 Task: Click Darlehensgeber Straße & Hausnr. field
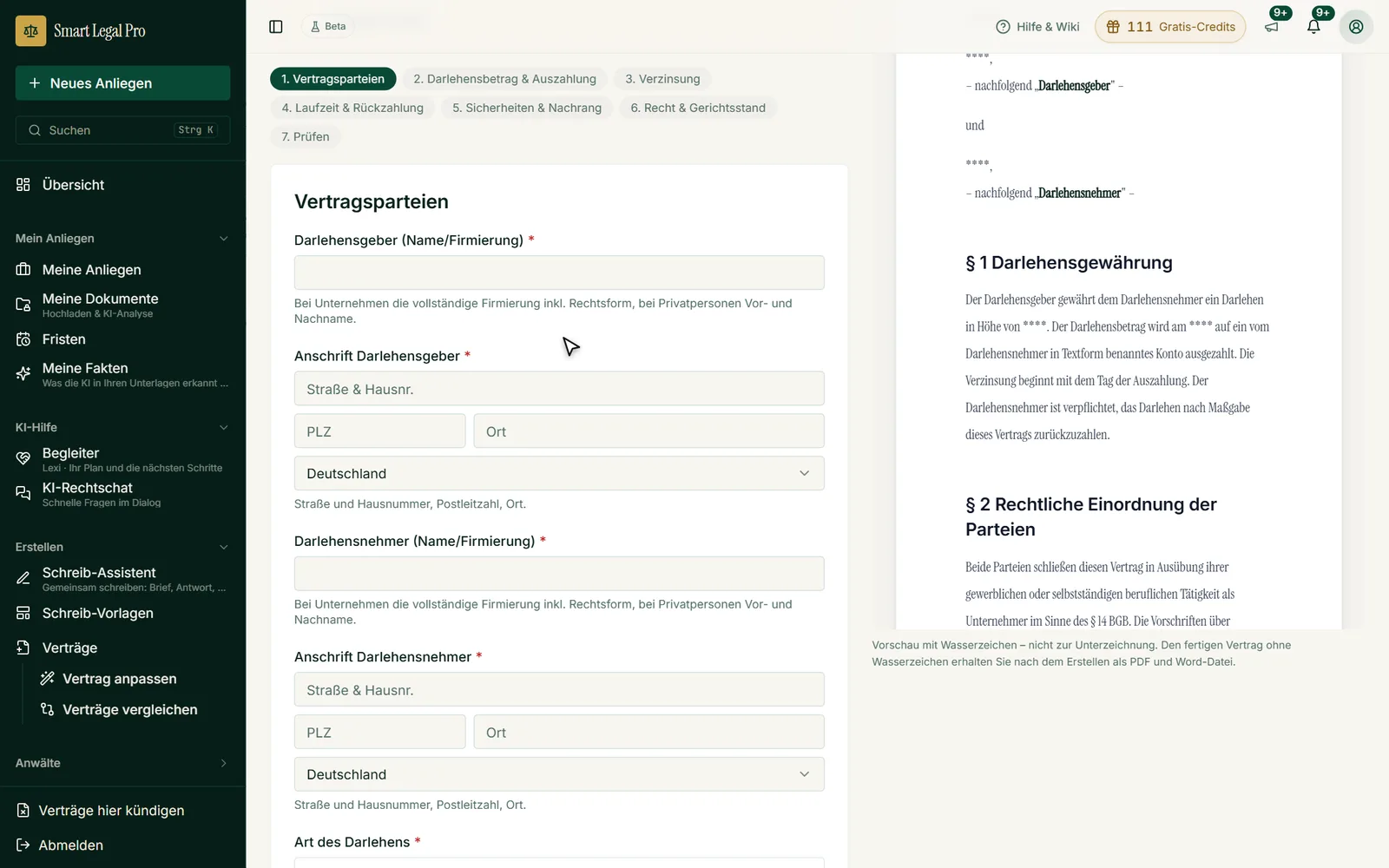559,389
